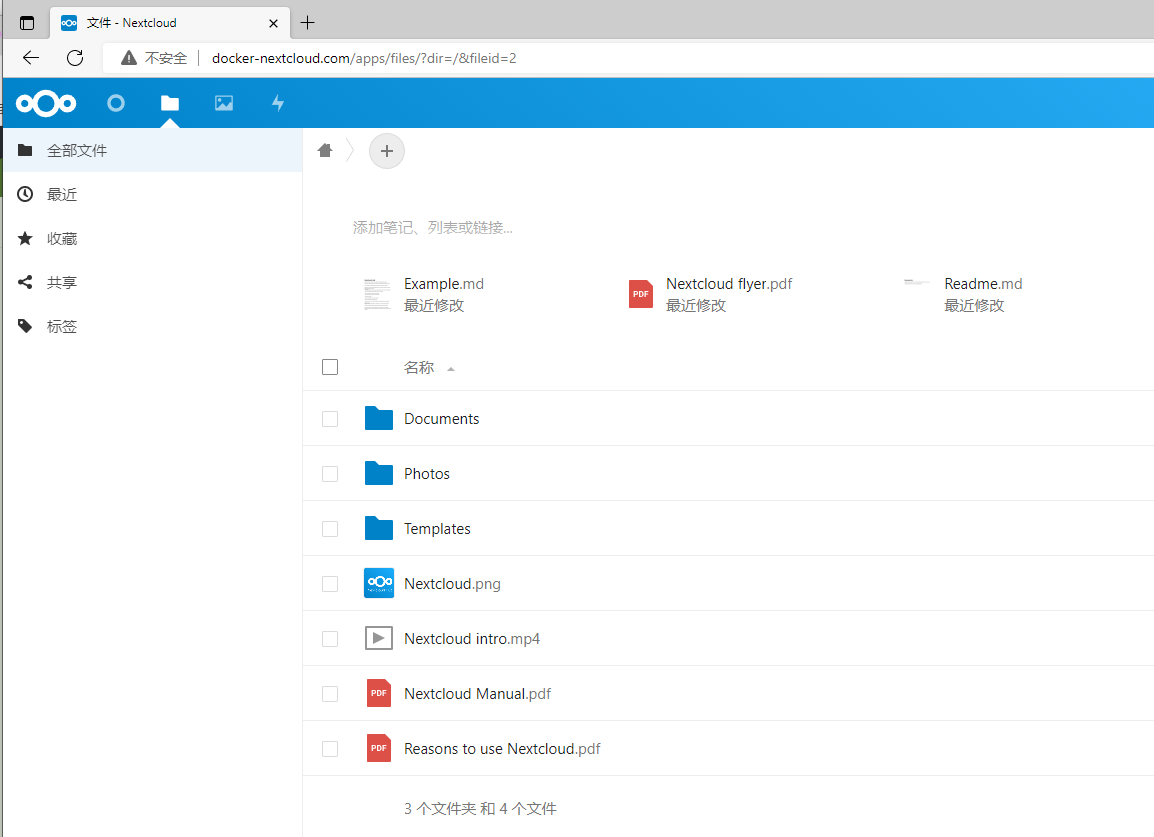
Task: Click the 共享 share icon
Action: tap(25, 282)
